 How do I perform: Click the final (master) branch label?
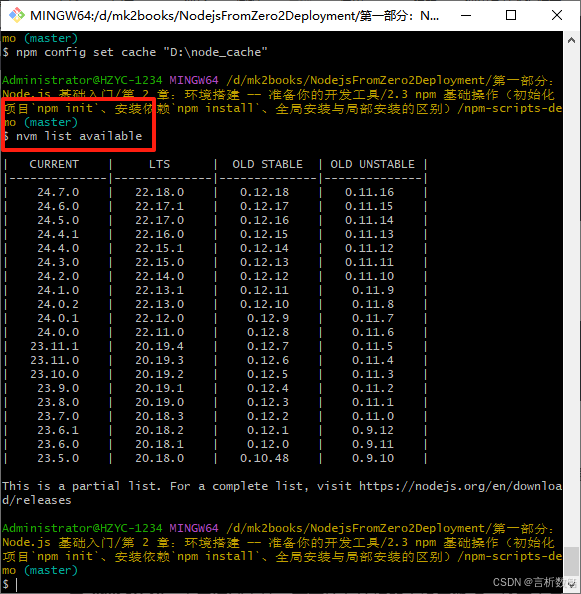pyautogui.click(x=51, y=570)
